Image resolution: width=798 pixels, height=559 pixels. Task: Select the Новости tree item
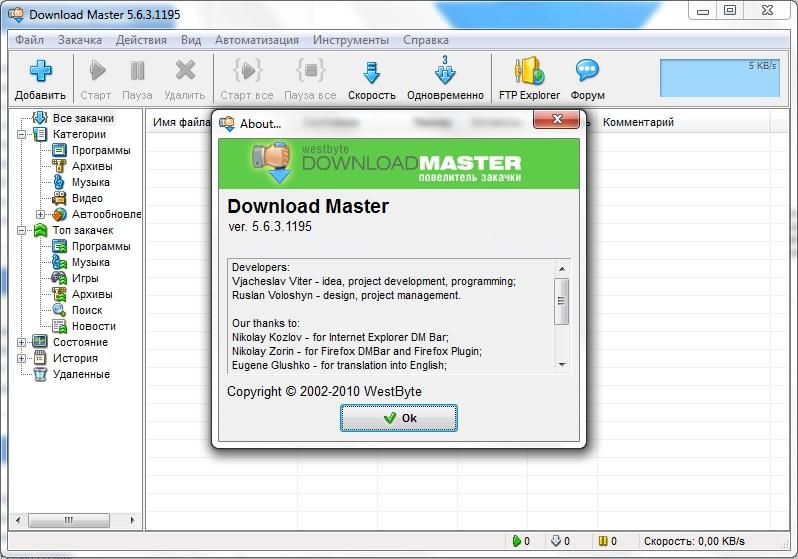point(94,326)
